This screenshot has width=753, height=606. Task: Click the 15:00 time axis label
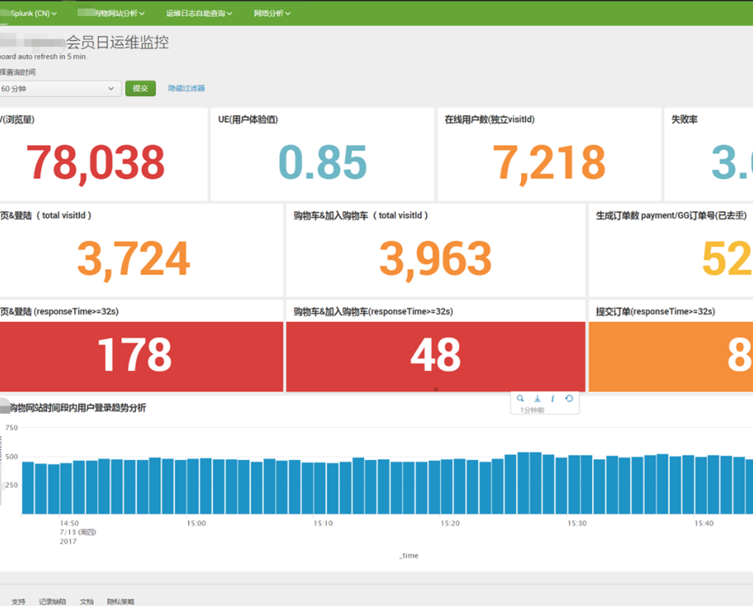(x=196, y=523)
